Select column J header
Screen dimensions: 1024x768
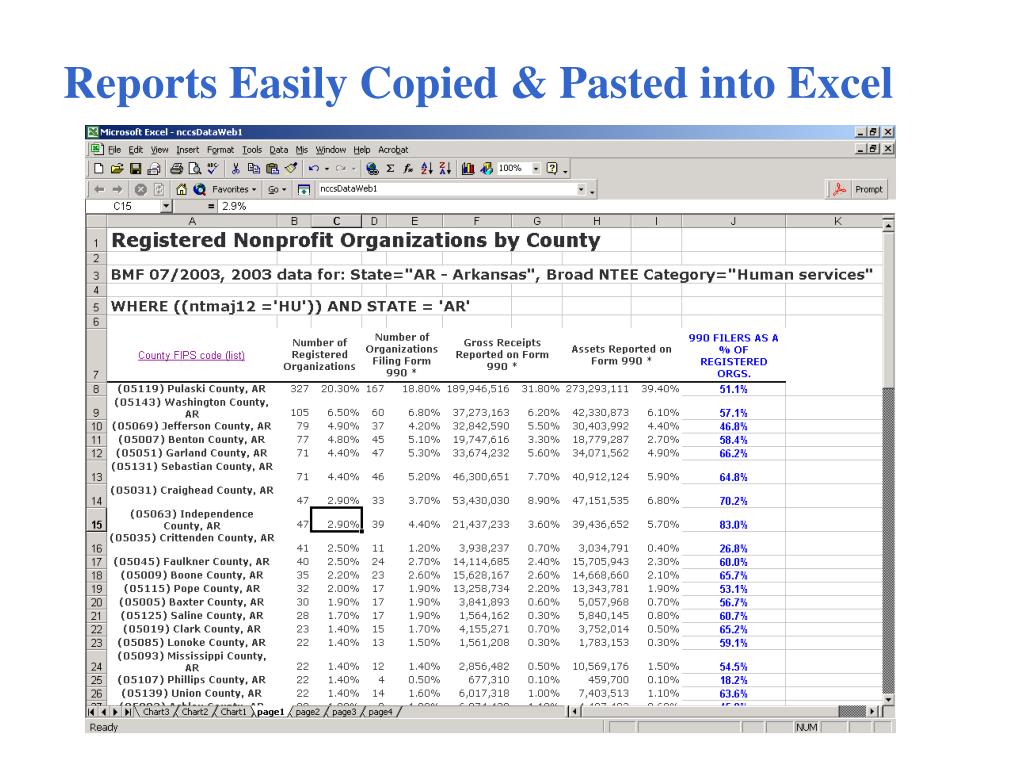point(733,221)
